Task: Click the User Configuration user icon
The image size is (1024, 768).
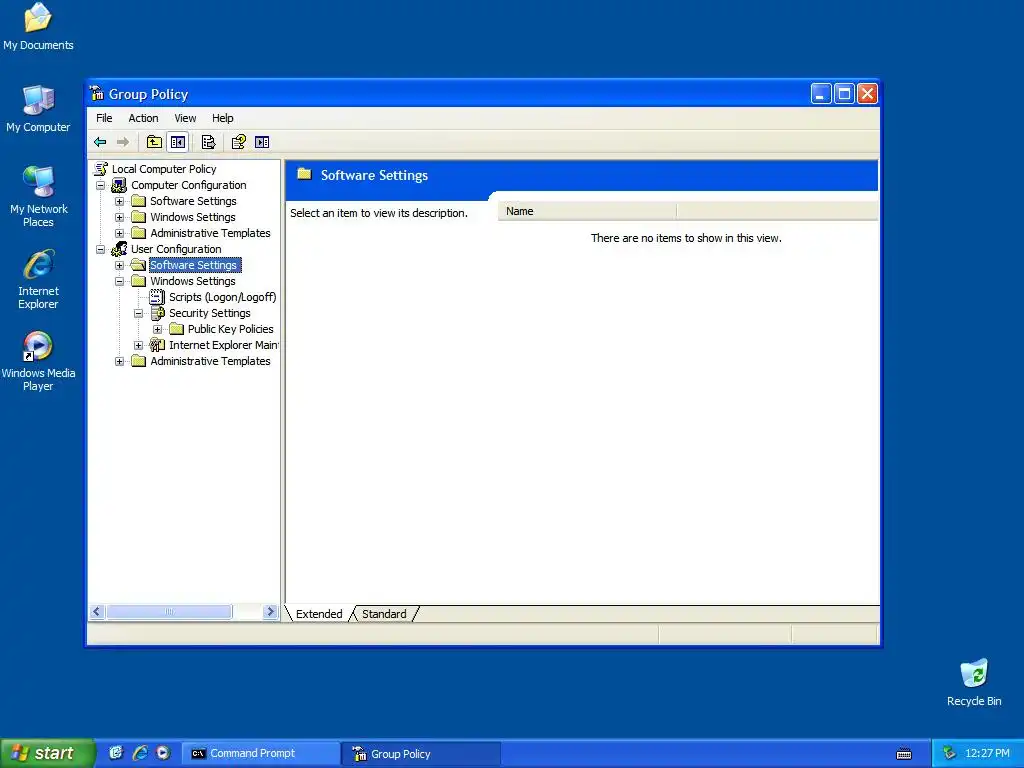Action: (119, 249)
